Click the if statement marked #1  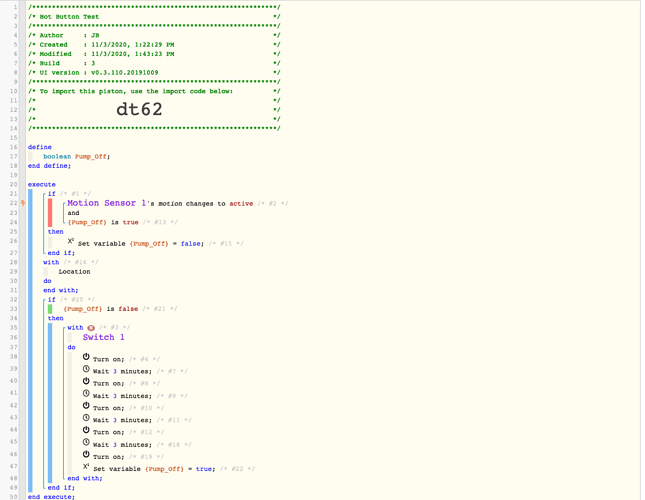[52, 194]
